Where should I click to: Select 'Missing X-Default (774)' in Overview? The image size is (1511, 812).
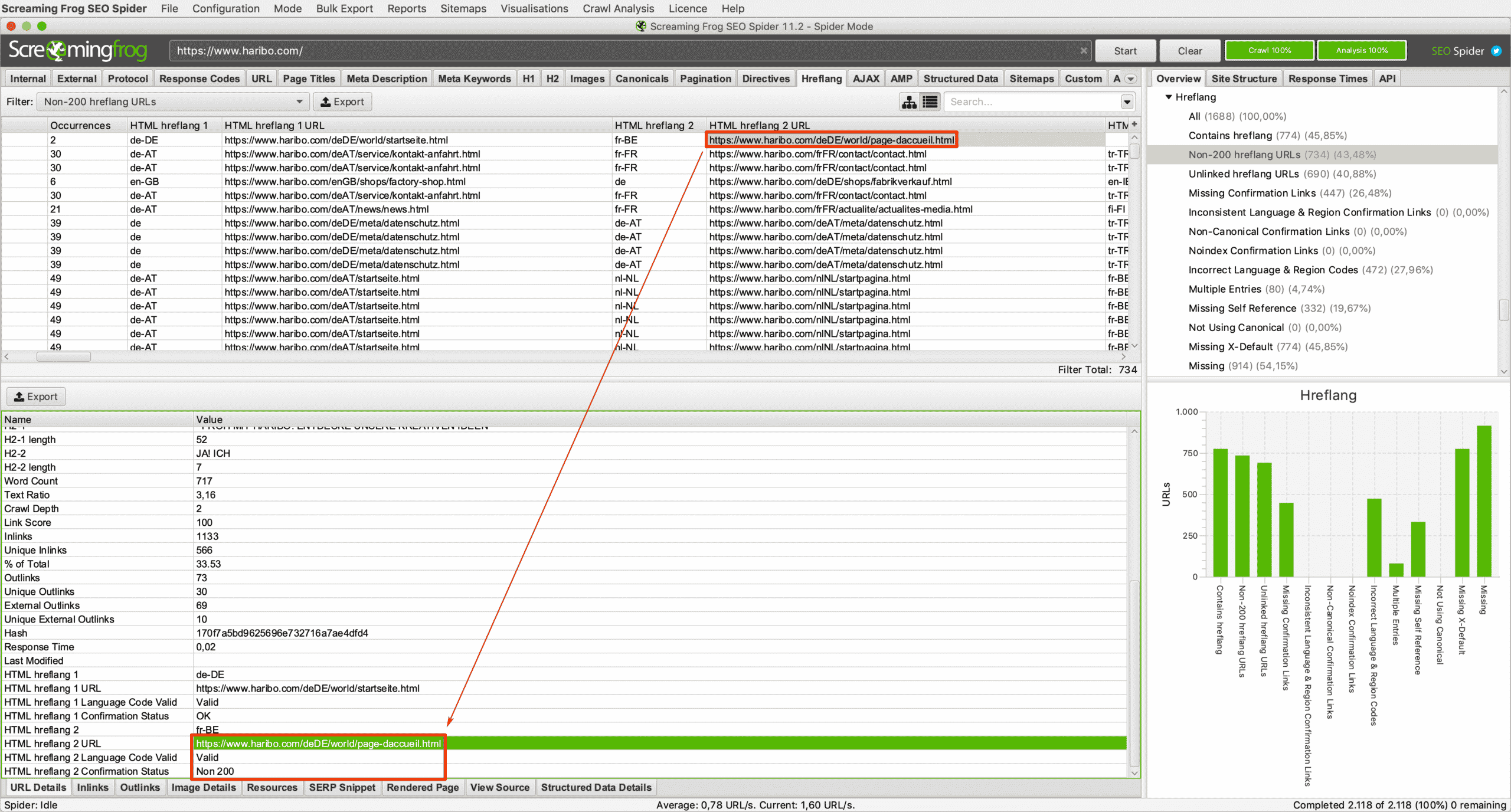click(x=1268, y=346)
